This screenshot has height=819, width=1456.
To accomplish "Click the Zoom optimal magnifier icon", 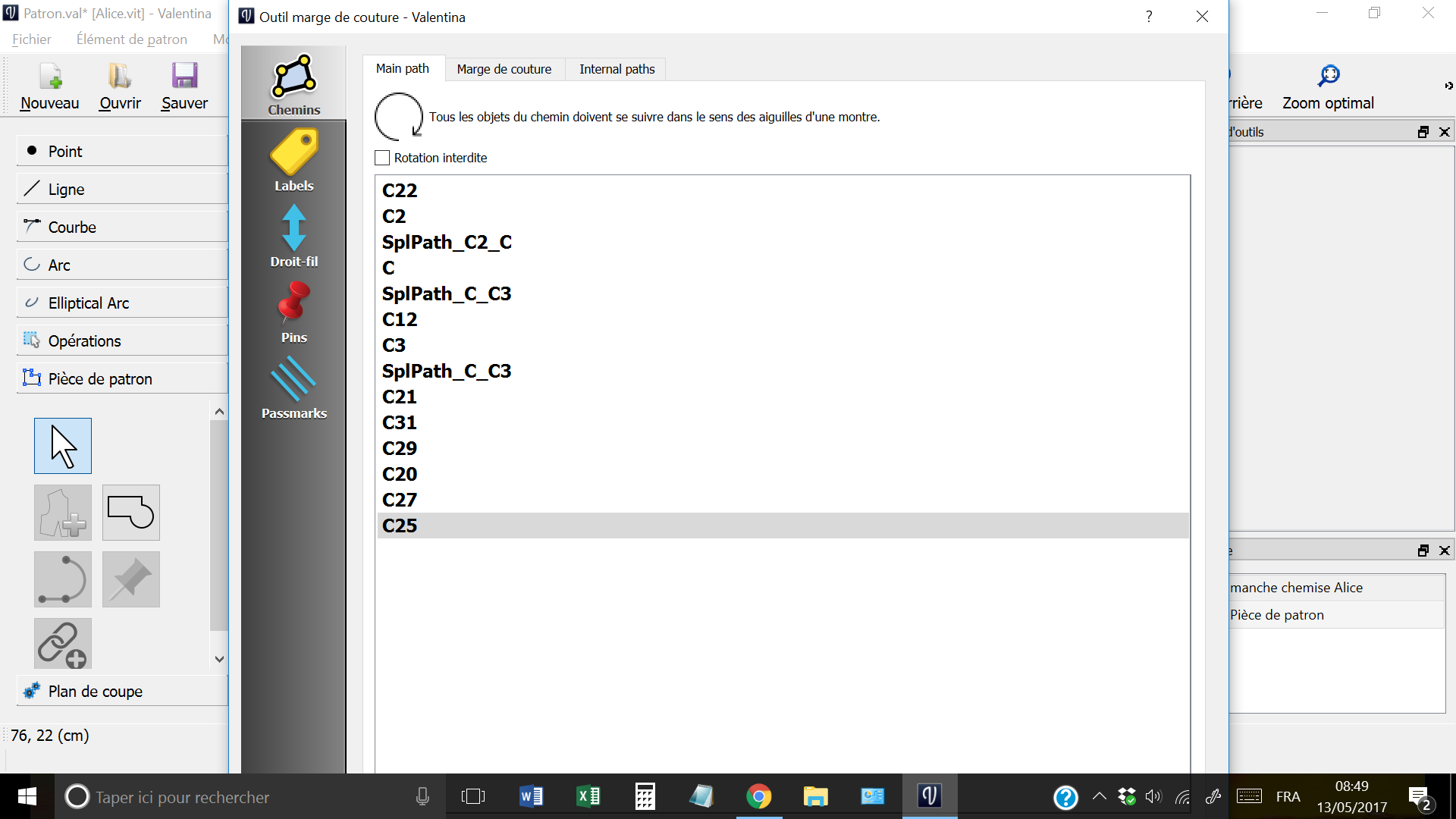I will [x=1328, y=76].
